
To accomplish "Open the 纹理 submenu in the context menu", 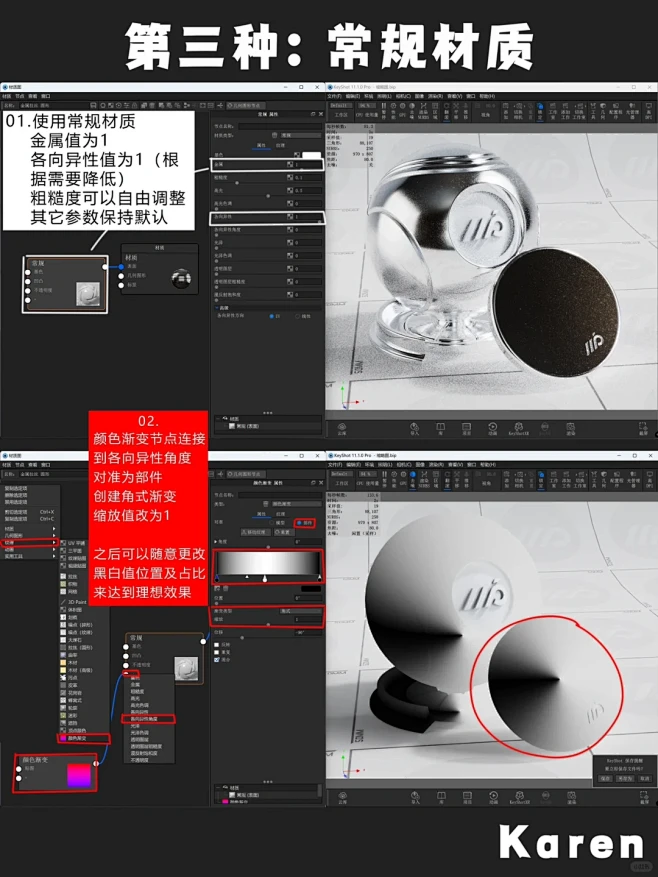I will tap(29, 542).
